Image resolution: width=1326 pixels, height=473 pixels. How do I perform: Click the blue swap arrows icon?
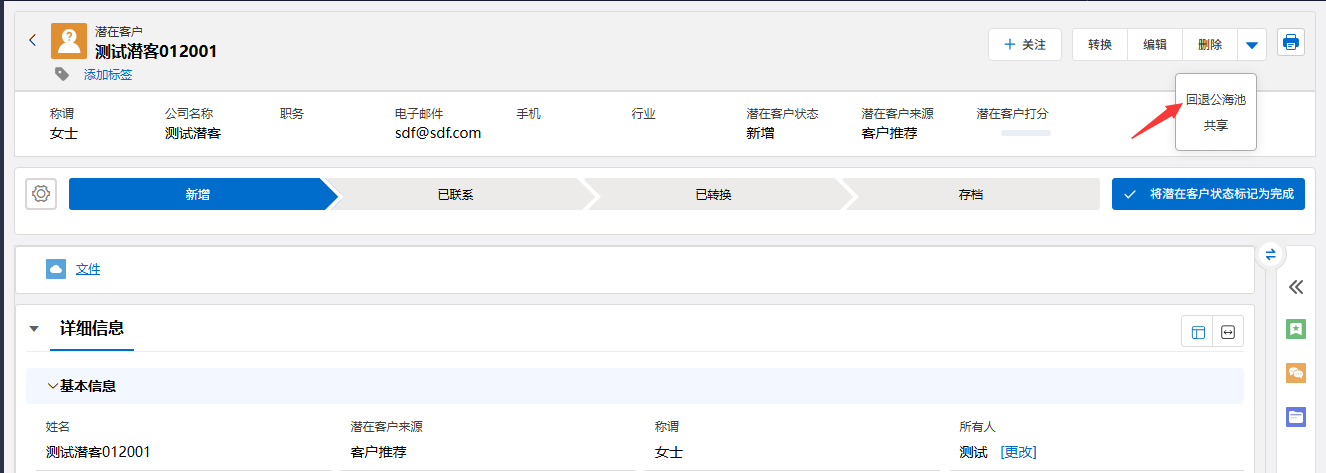point(1270,254)
